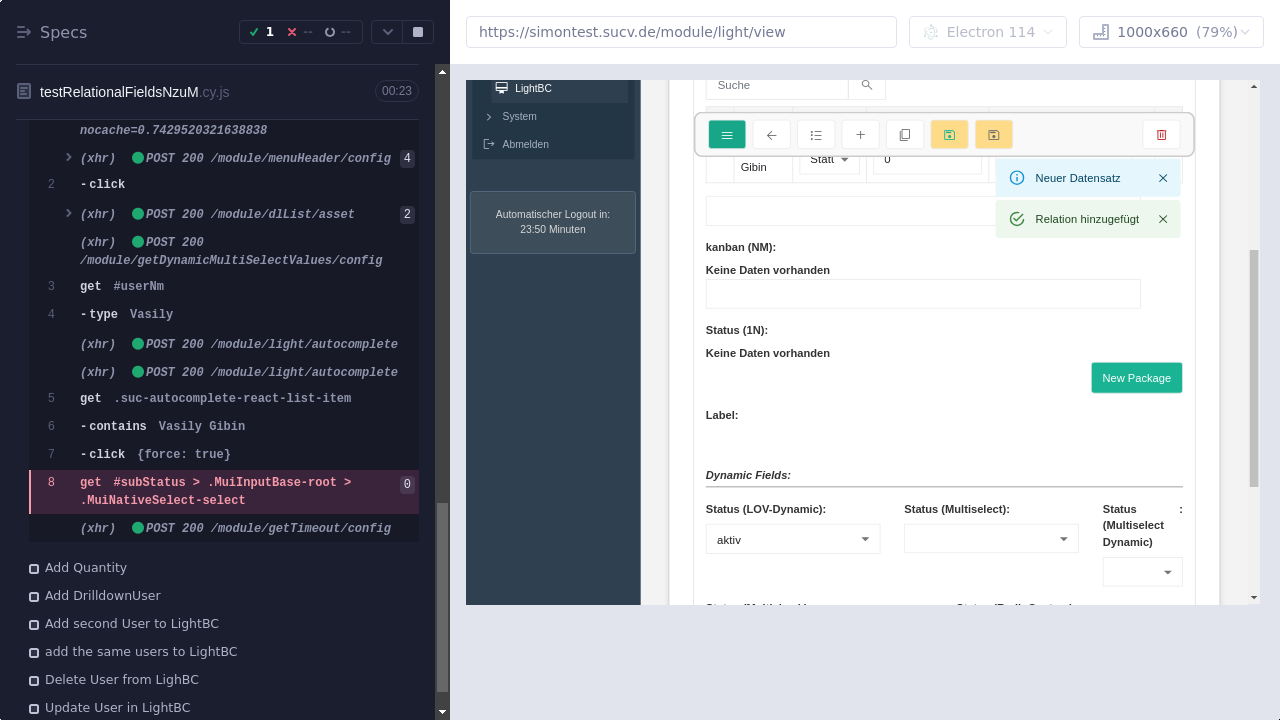The height and width of the screenshot is (720, 1280).
Task: Expand the menuHeader/config xhr log entry
Action: point(69,158)
